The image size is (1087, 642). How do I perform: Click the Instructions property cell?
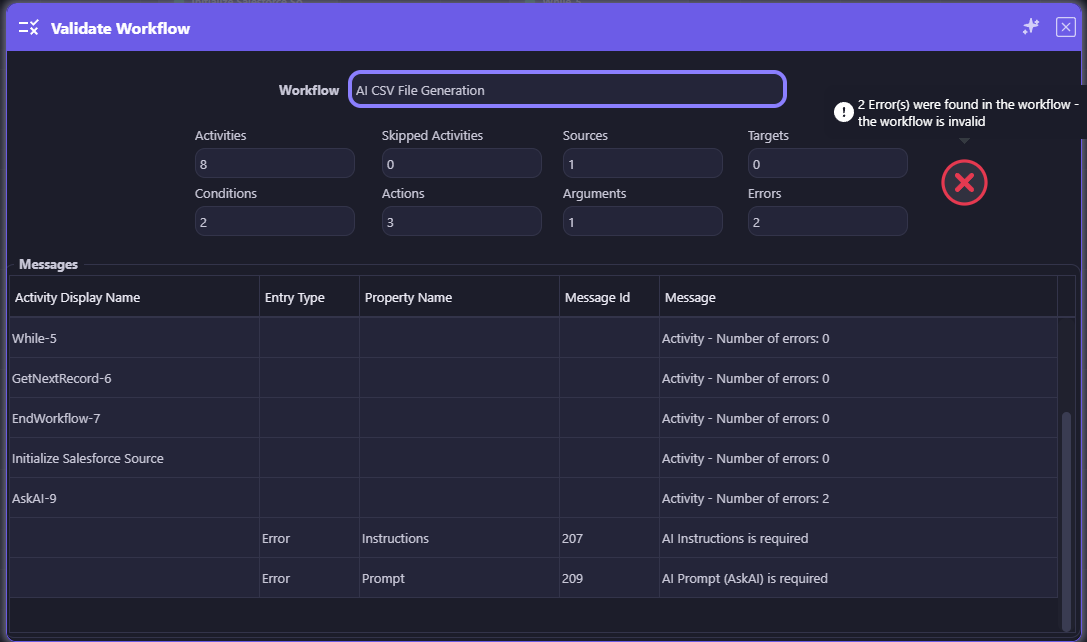[459, 538]
